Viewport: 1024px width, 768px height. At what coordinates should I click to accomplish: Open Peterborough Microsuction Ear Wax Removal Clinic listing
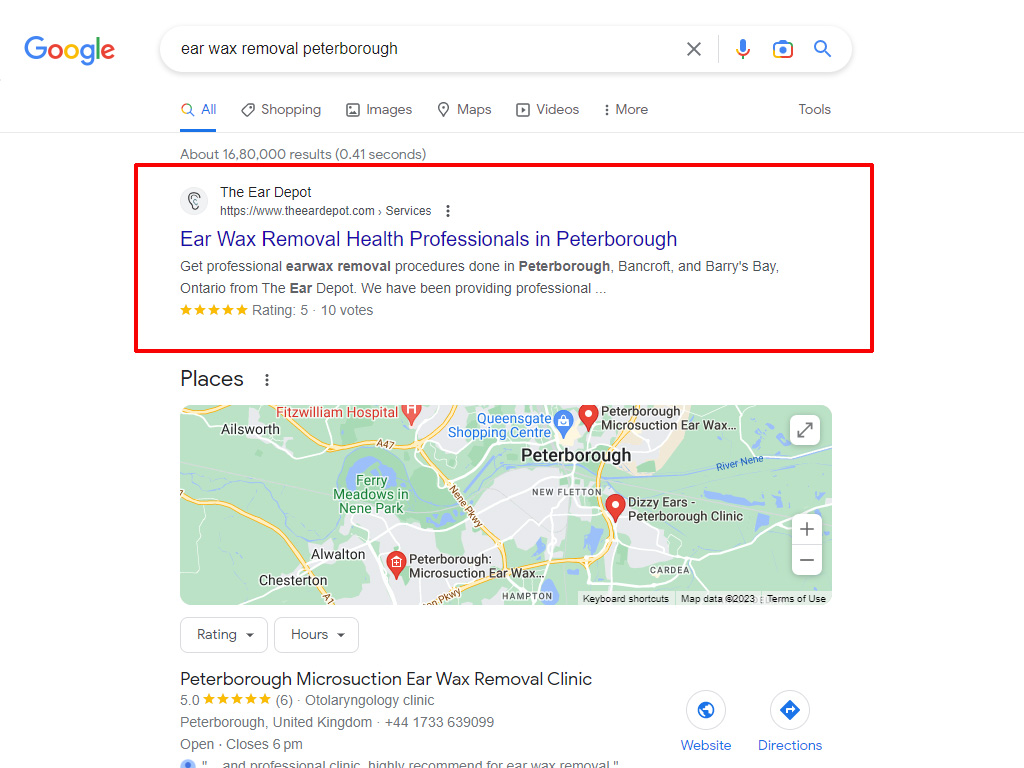386,679
